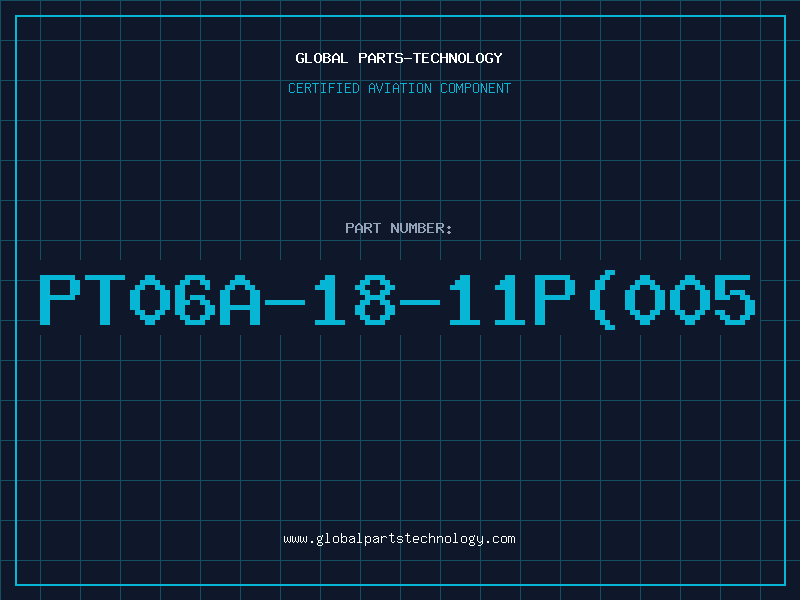Open the www.globalpartstechnology.com link

(399, 539)
